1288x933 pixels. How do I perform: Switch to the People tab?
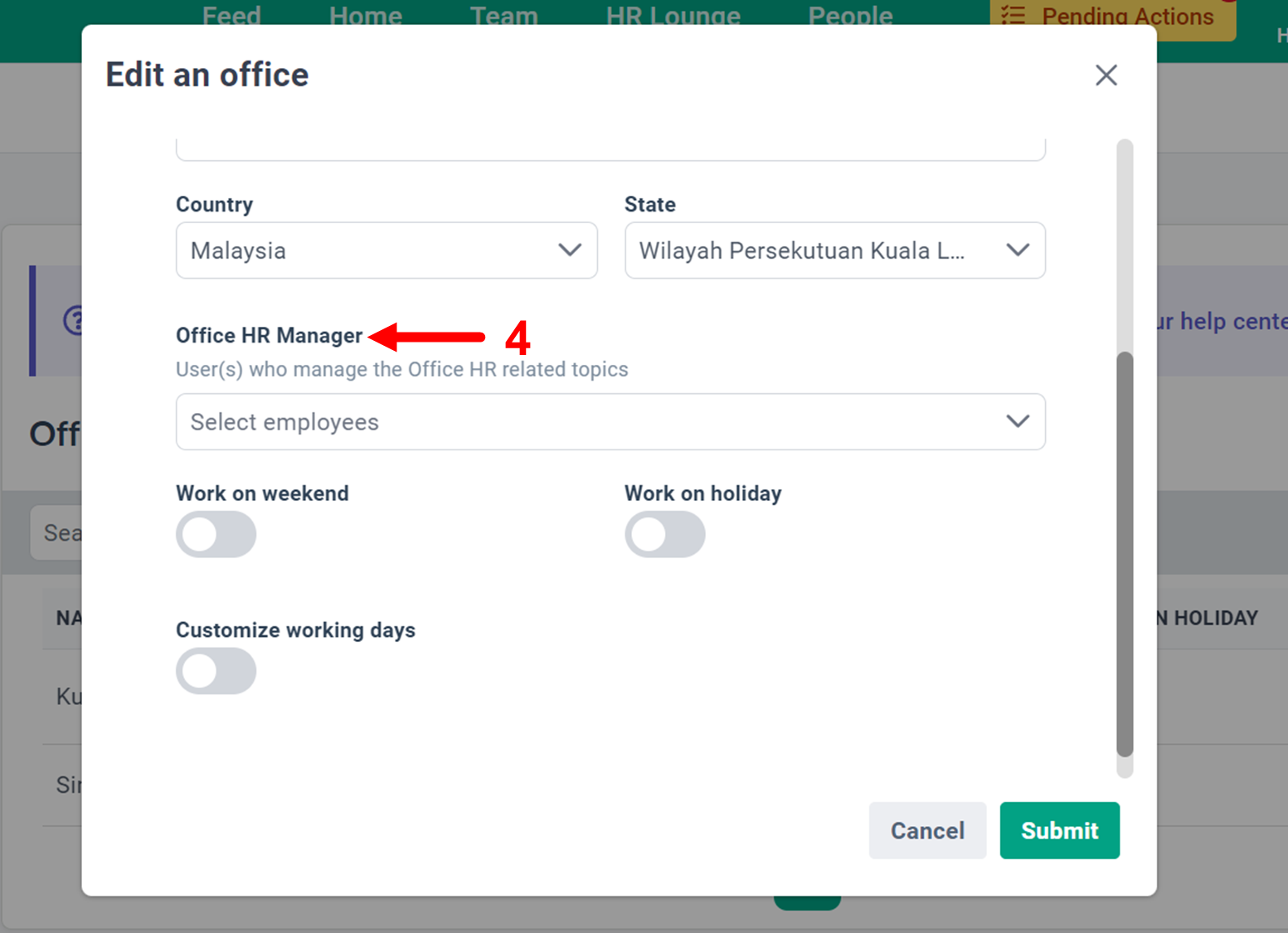click(x=850, y=15)
